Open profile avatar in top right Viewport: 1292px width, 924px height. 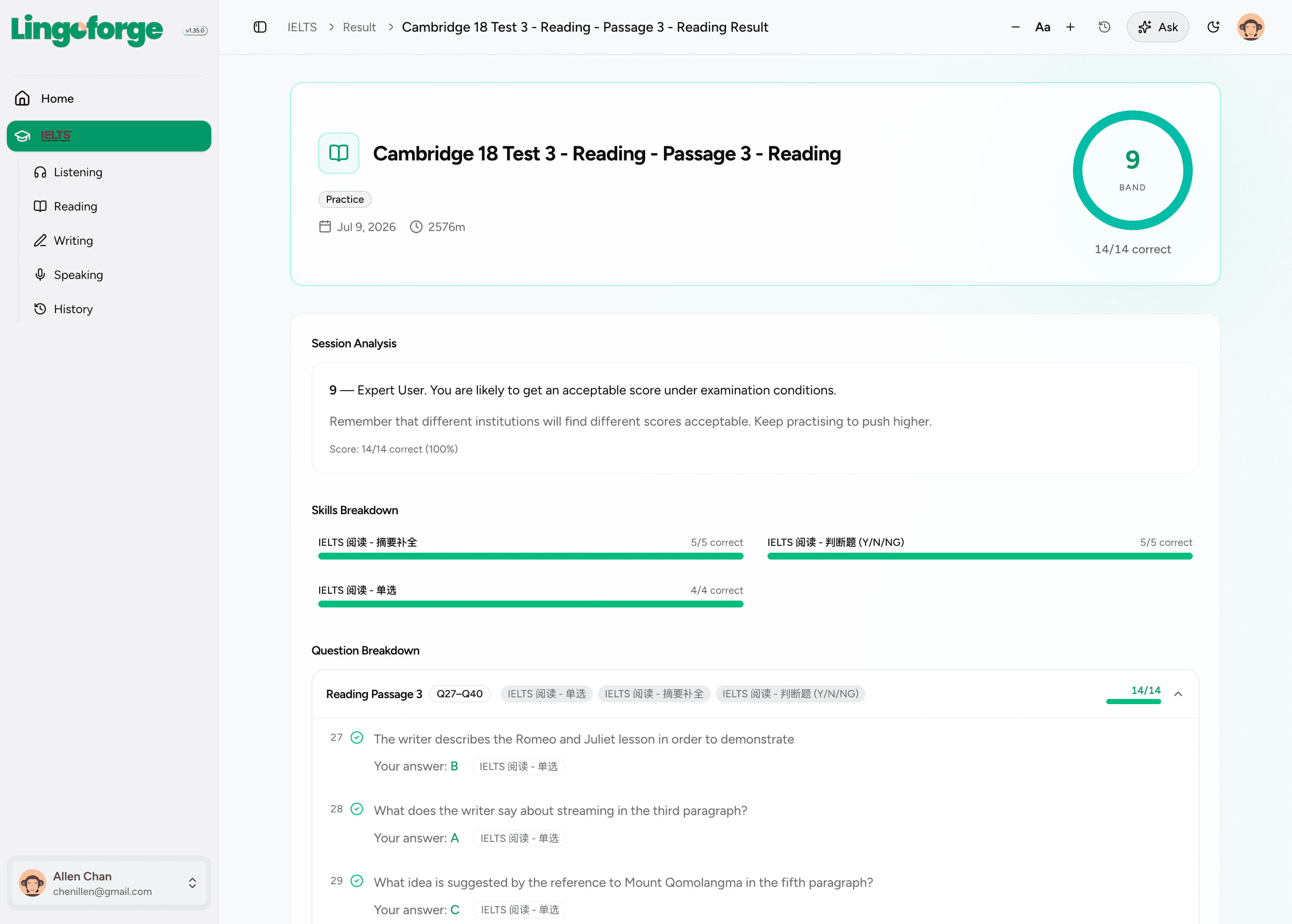click(1251, 27)
